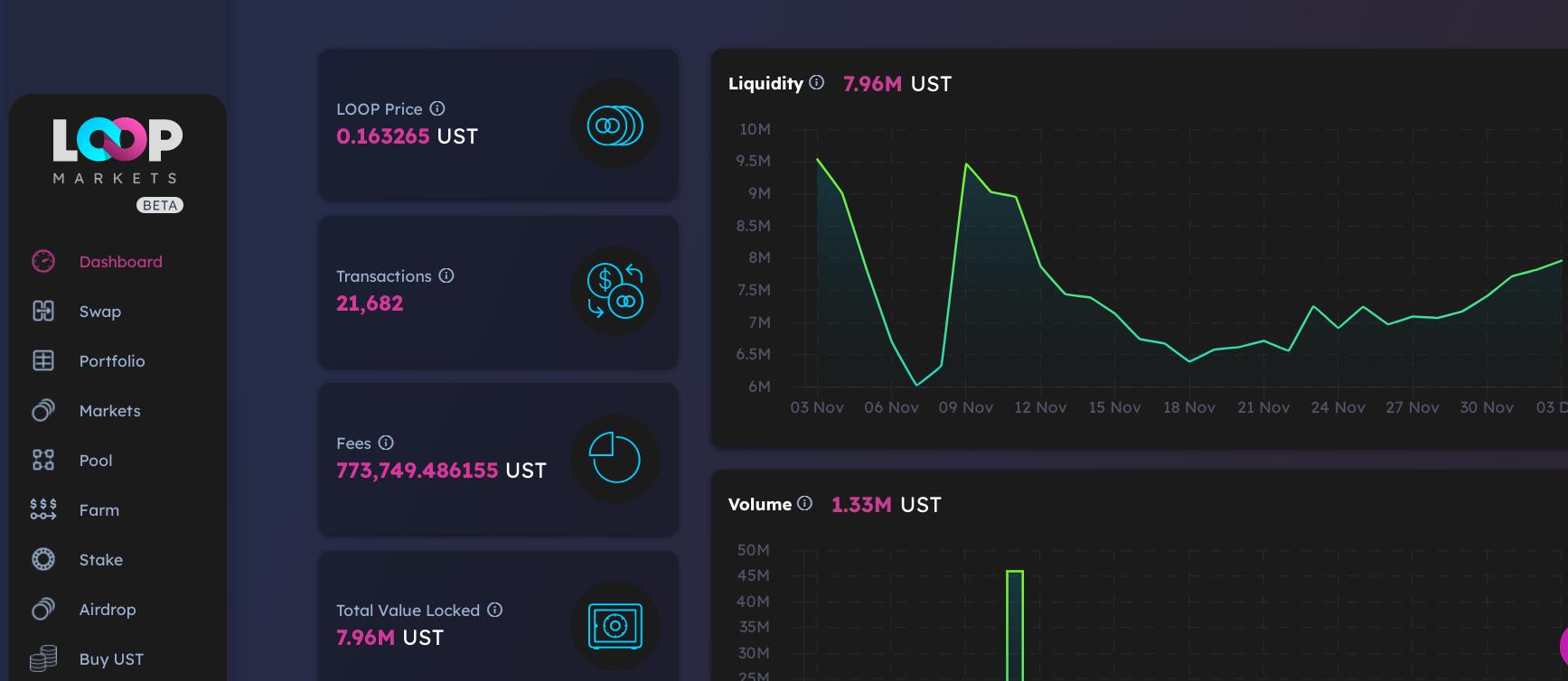Click the Swap icon in sidebar
This screenshot has width=1568, height=681.
pos(43,311)
